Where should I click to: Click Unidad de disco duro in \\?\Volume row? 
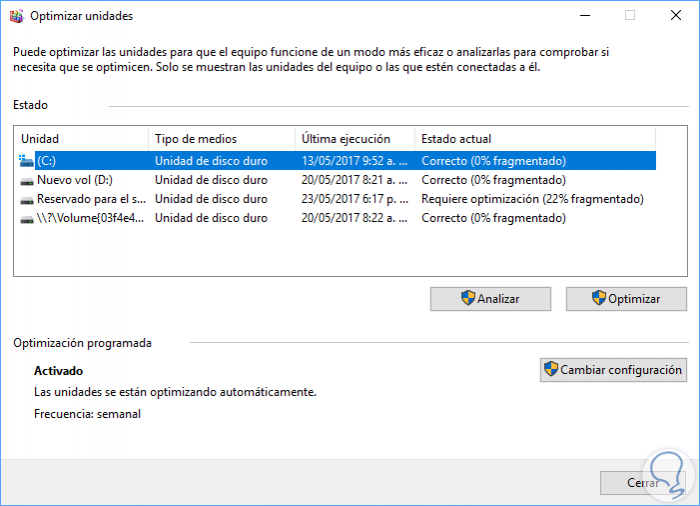[211, 218]
